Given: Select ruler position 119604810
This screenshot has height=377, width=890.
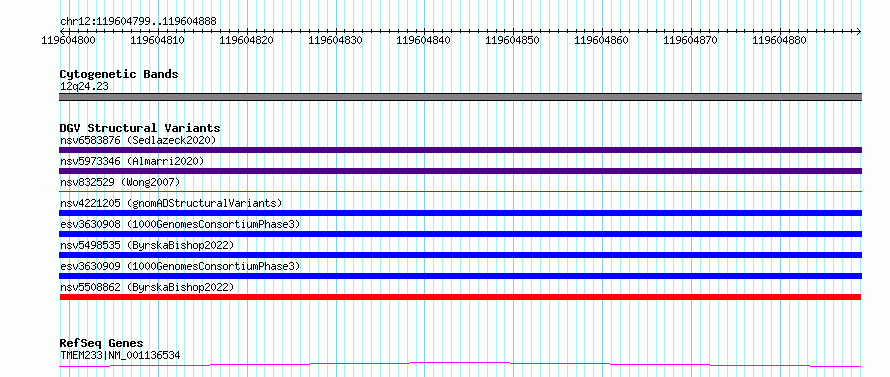Looking at the screenshot, I should (x=158, y=40).
